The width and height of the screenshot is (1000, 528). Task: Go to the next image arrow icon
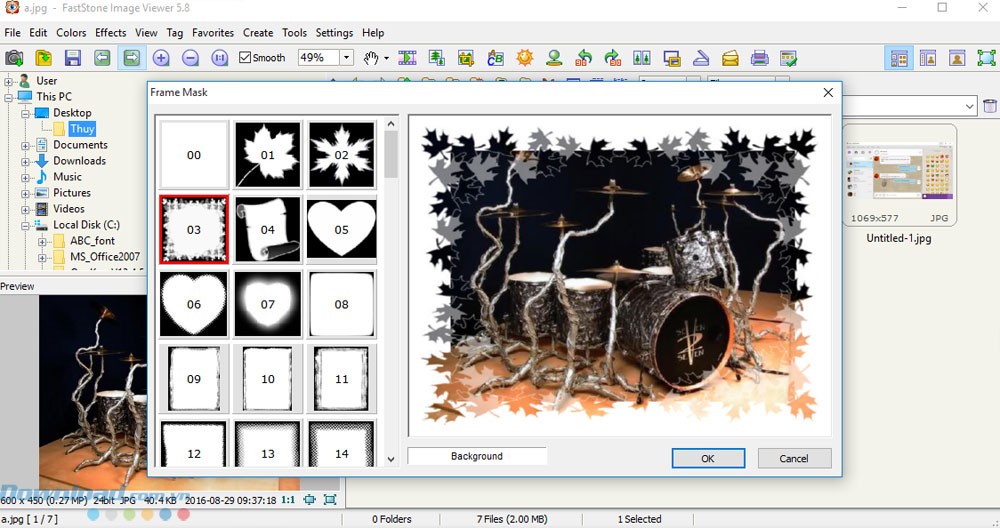131,58
